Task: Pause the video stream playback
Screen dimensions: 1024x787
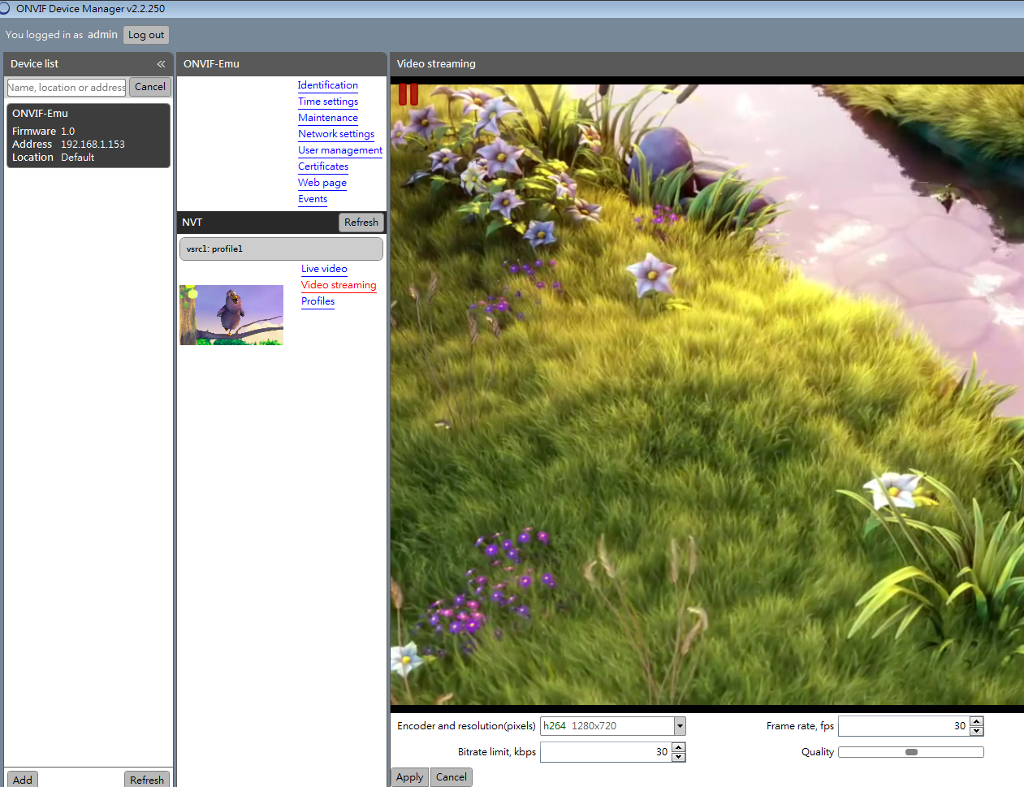Action: click(x=408, y=94)
